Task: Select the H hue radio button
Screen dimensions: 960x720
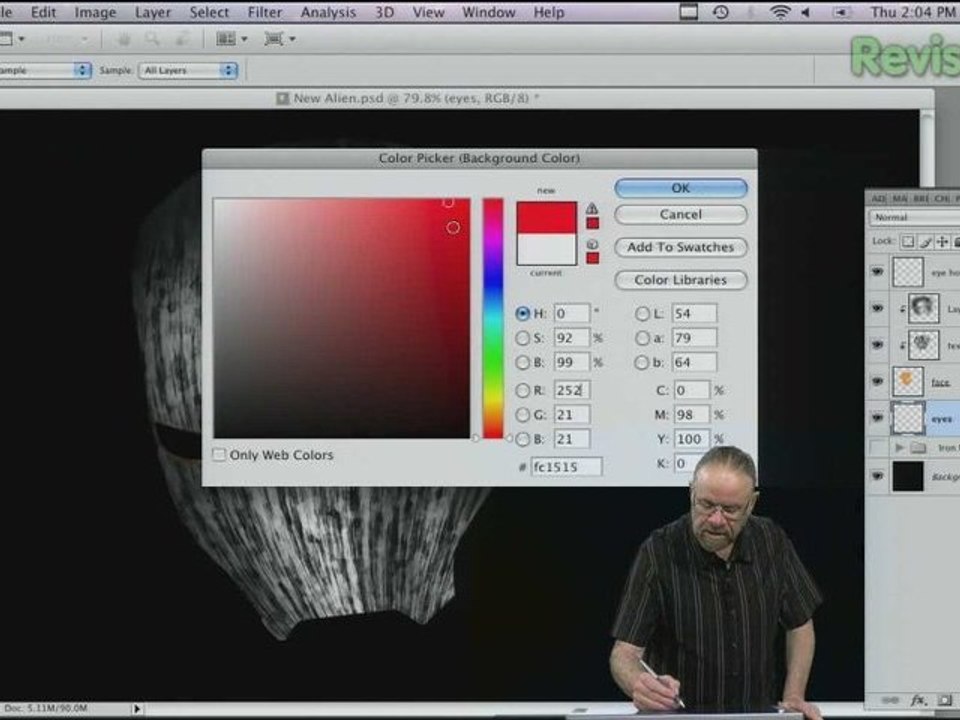Action: (x=522, y=313)
